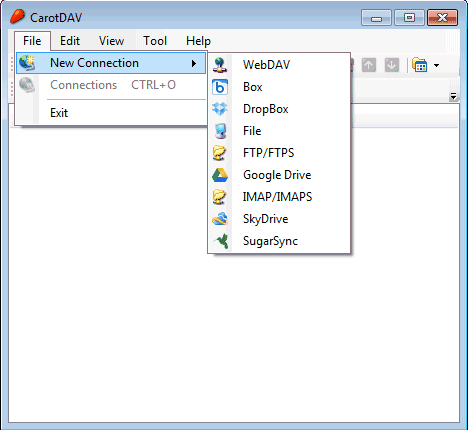Open the Tool menu

pyautogui.click(x=155, y=41)
